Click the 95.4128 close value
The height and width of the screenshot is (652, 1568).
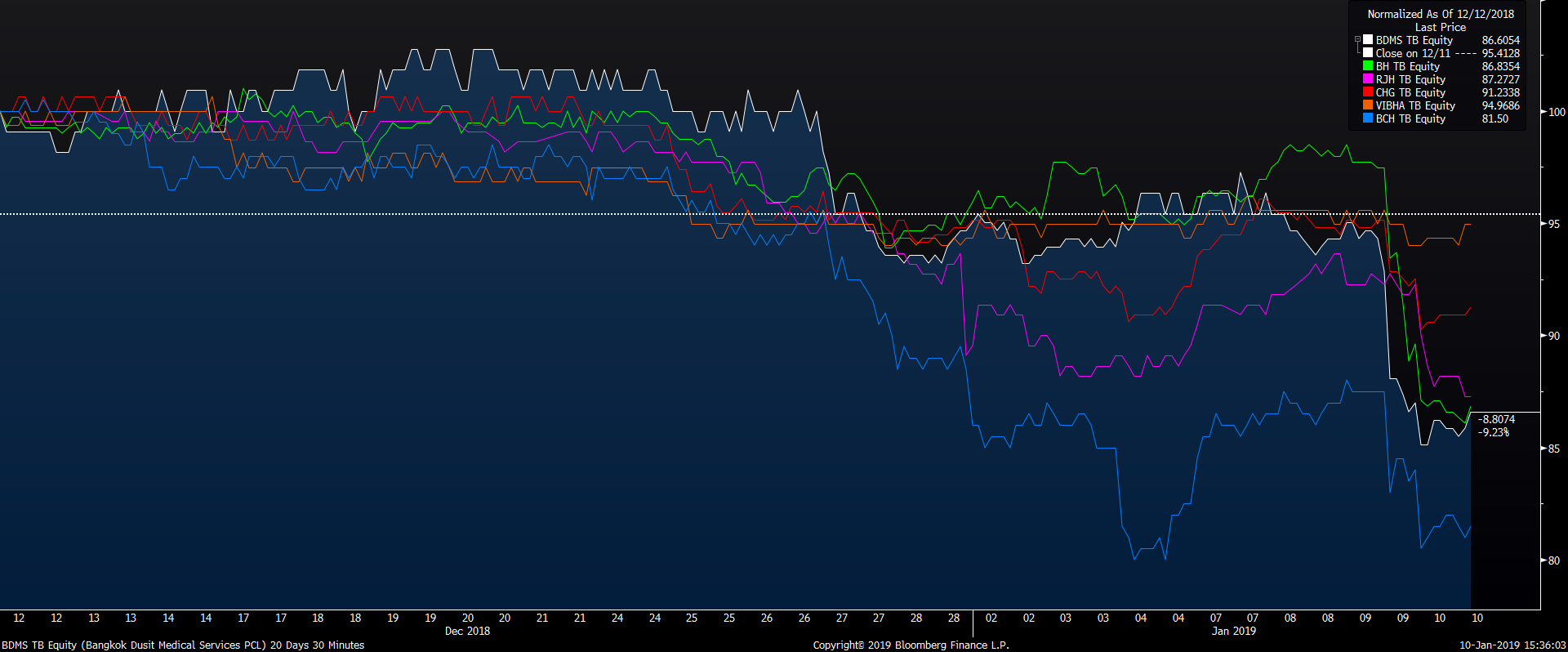coord(1501,53)
